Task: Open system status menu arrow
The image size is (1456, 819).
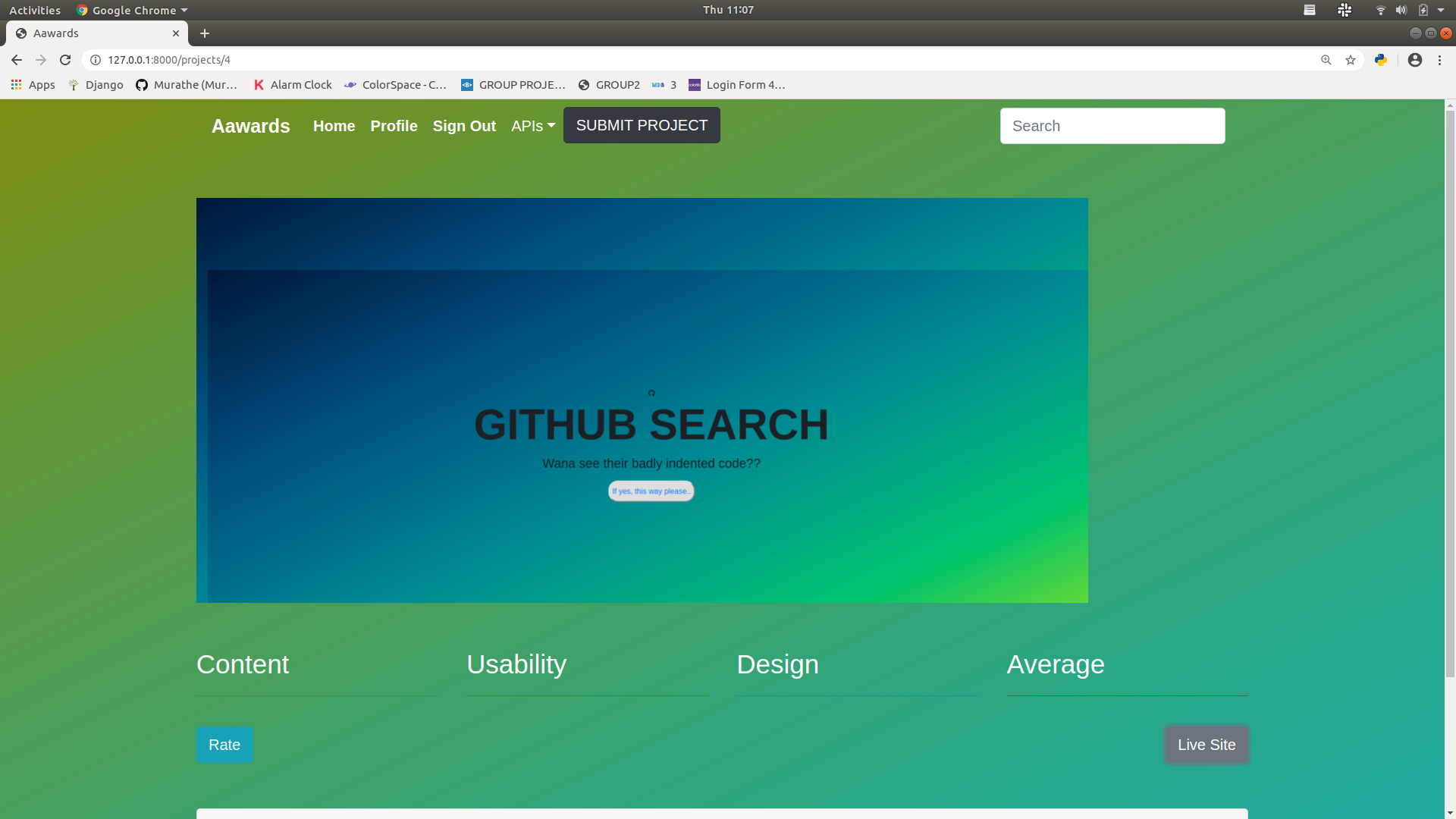Action: pyautogui.click(x=1441, y=10)
